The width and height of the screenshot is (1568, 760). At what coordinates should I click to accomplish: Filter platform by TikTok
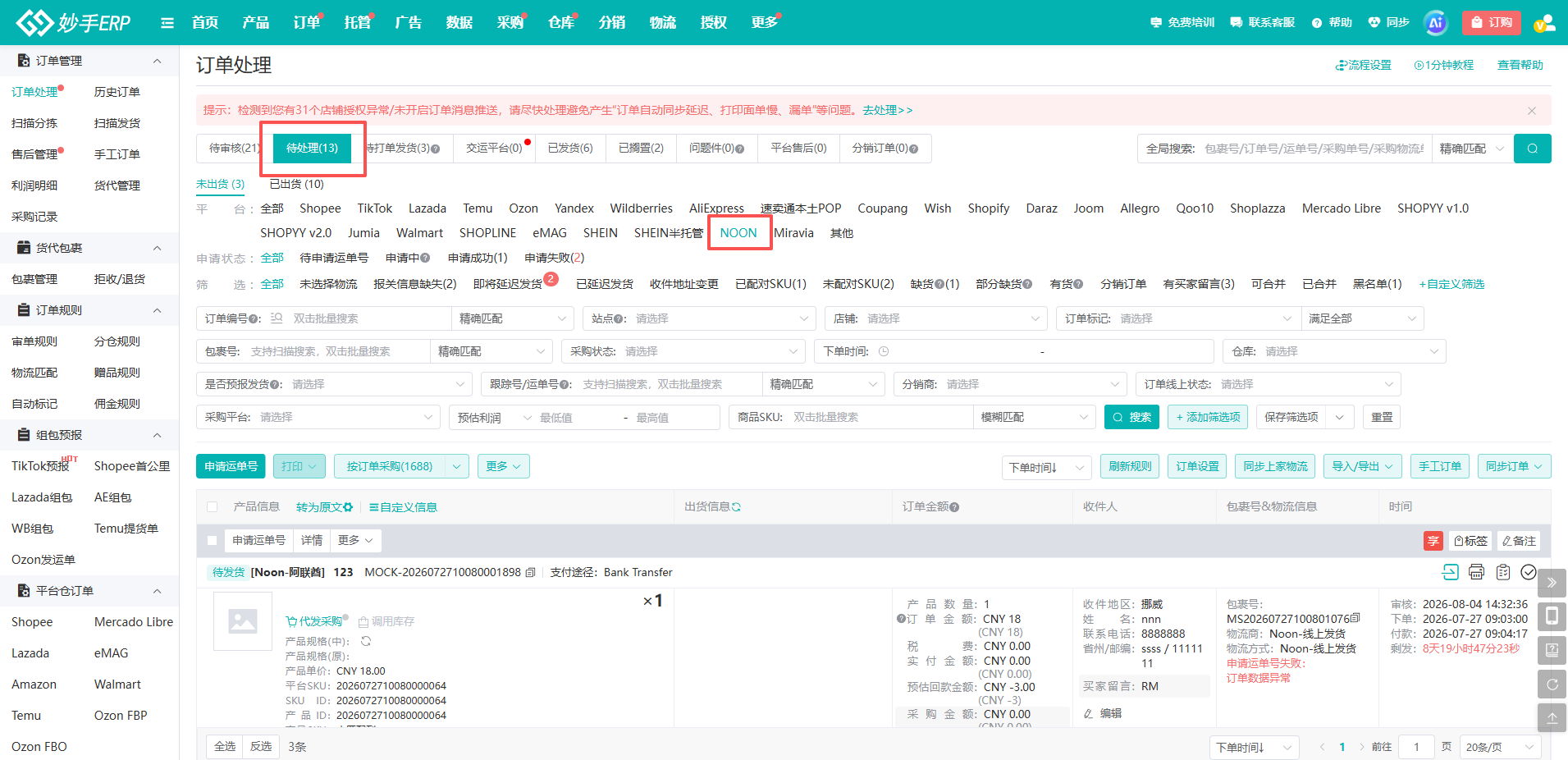[x=375, y=208]
